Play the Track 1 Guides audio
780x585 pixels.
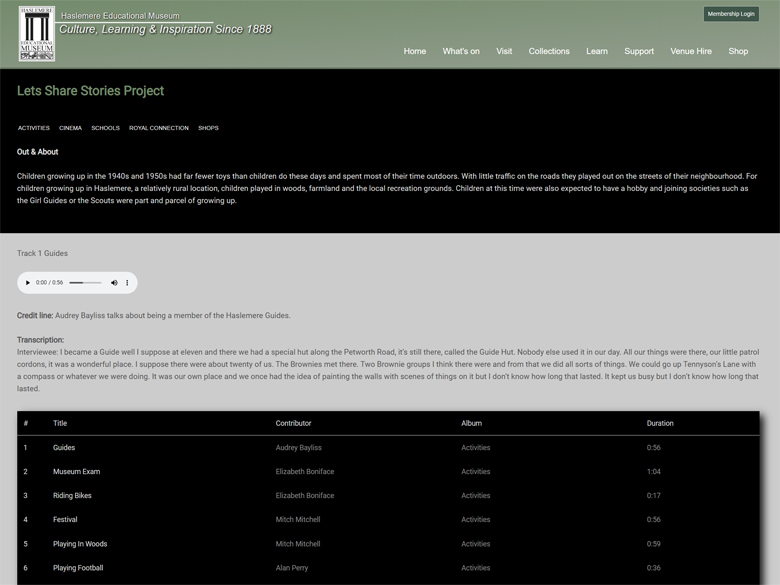tap(28, 283)
